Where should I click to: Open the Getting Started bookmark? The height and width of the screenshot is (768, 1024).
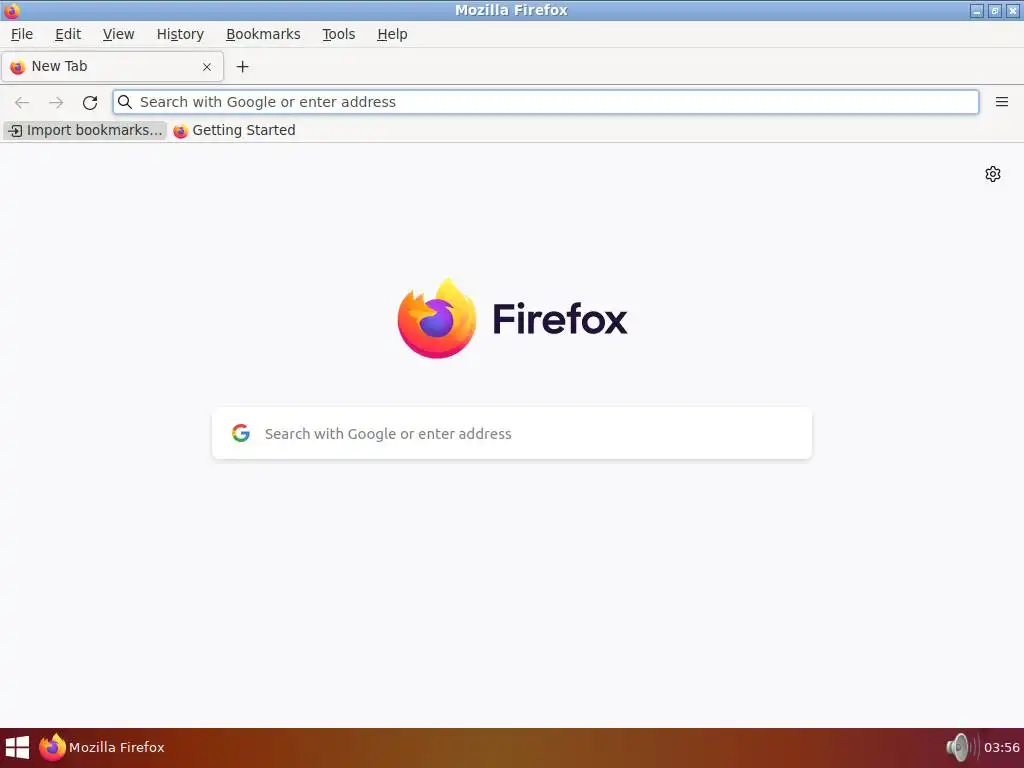[x=234, y=131]
